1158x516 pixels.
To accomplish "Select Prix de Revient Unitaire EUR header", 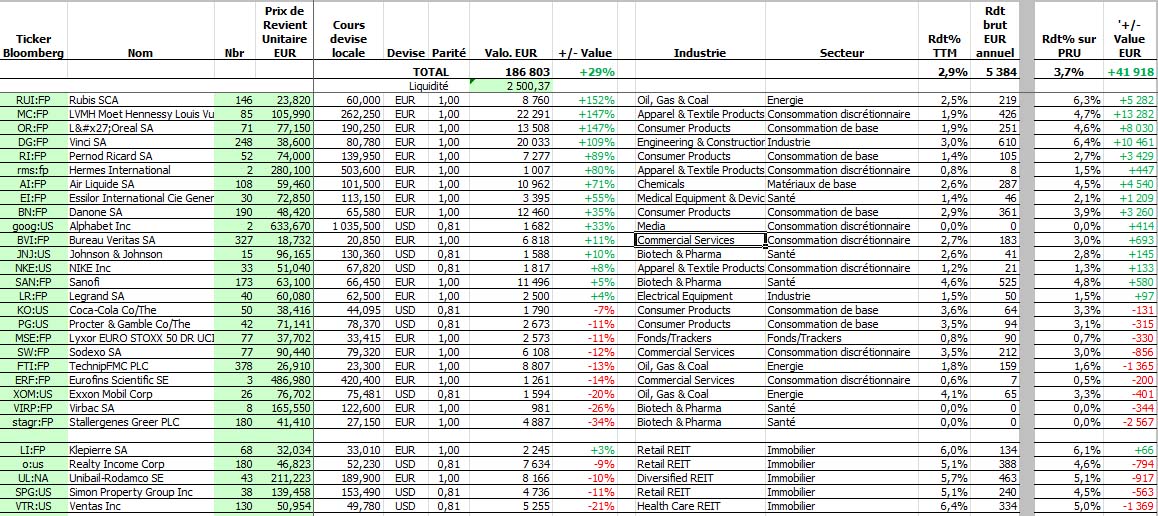I will click(284, 32).
